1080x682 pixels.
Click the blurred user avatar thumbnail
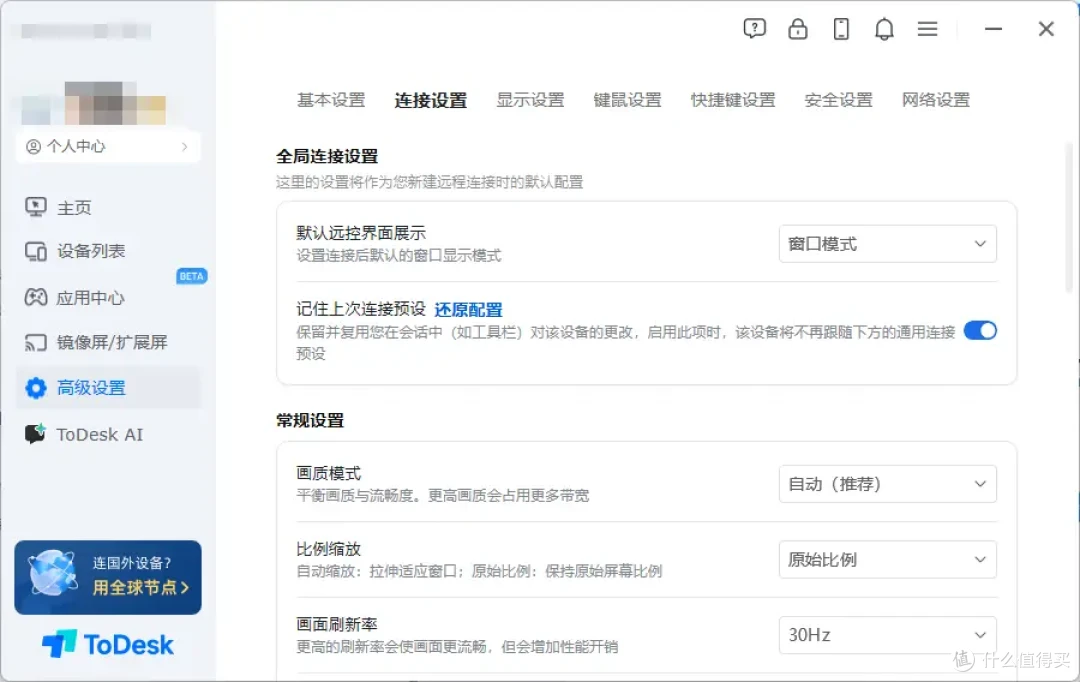coord(94,103)
